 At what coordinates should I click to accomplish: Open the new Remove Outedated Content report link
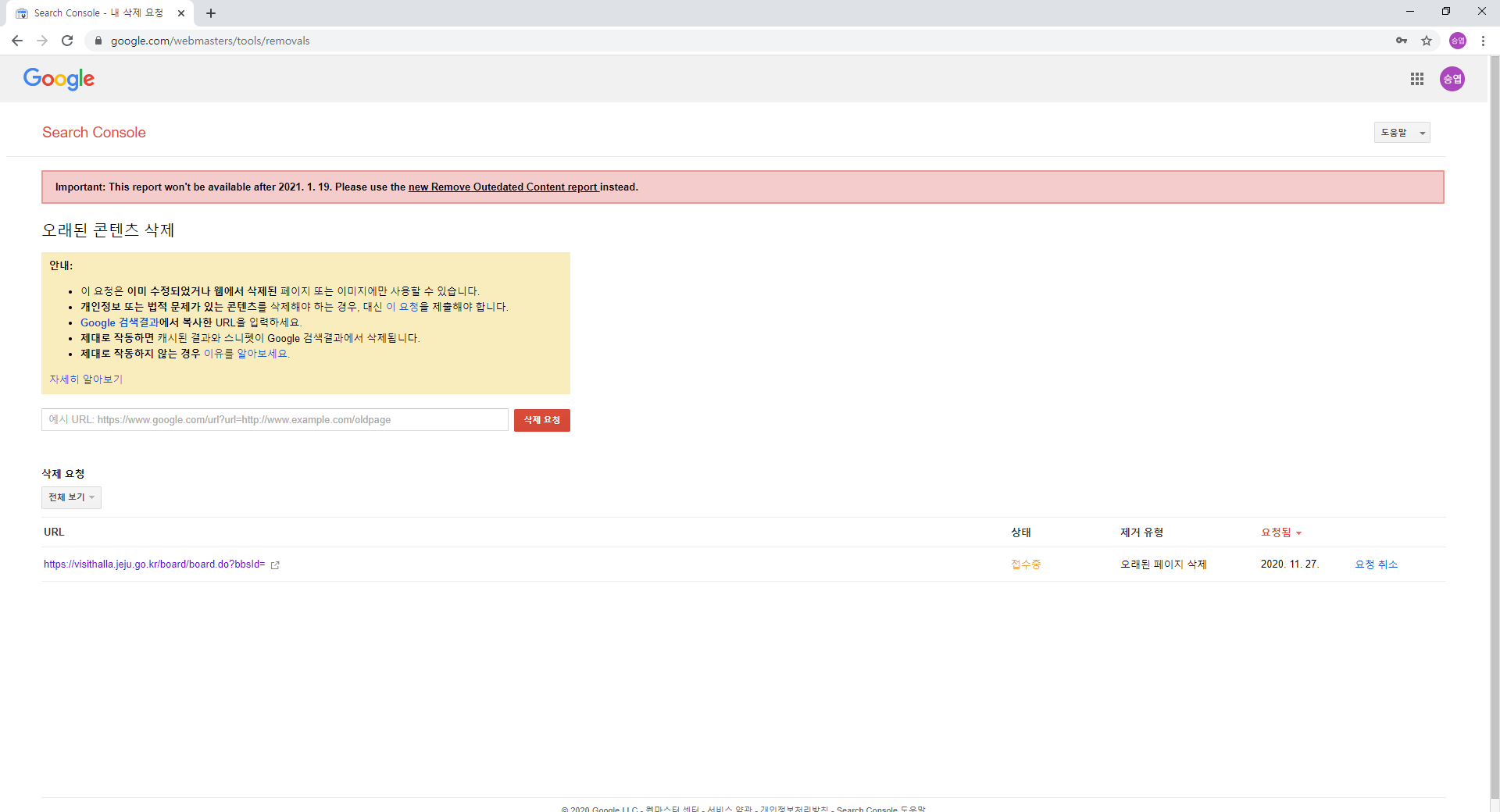504,187
